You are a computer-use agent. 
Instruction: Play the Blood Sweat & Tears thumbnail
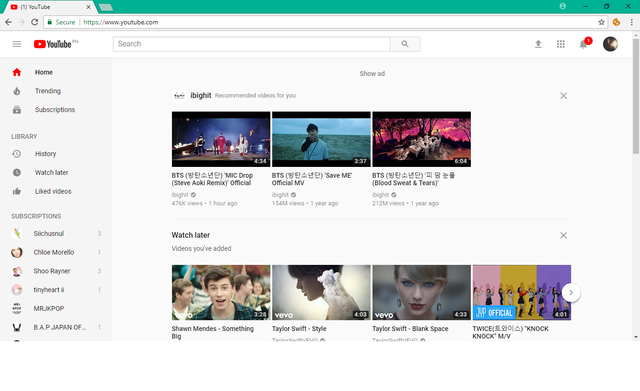422,139
